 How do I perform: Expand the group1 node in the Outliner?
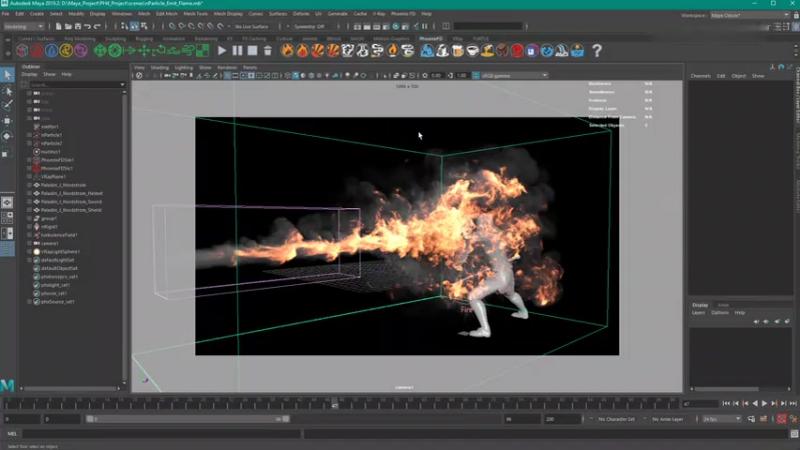[29, 218]
